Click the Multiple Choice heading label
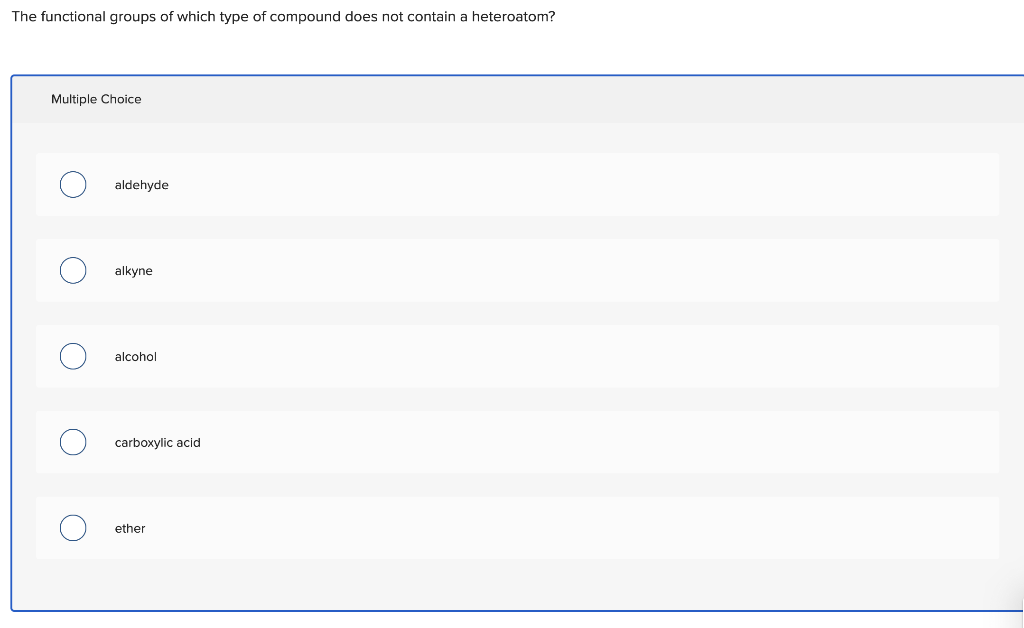This screenshot has height=628, width=1024. click(96, 99)
